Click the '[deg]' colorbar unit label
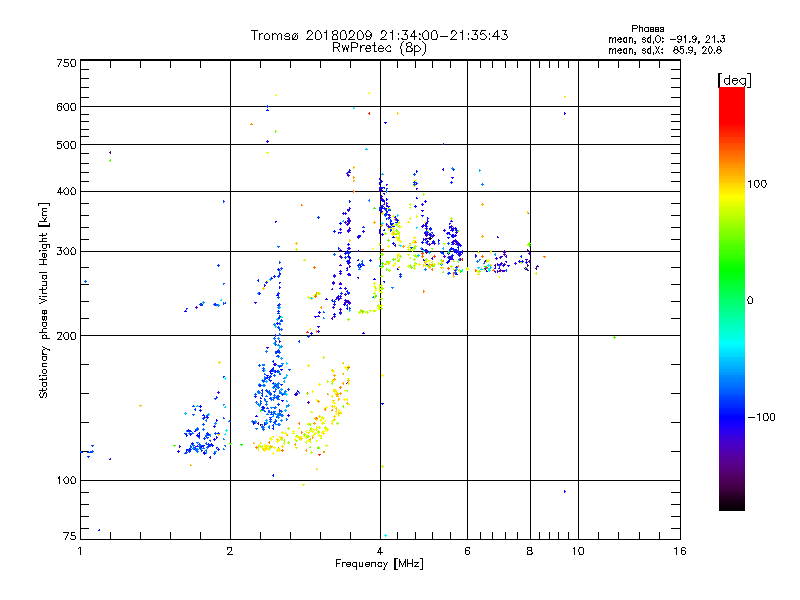The height and width of the screenshot is (600, 800). [734, 80]
